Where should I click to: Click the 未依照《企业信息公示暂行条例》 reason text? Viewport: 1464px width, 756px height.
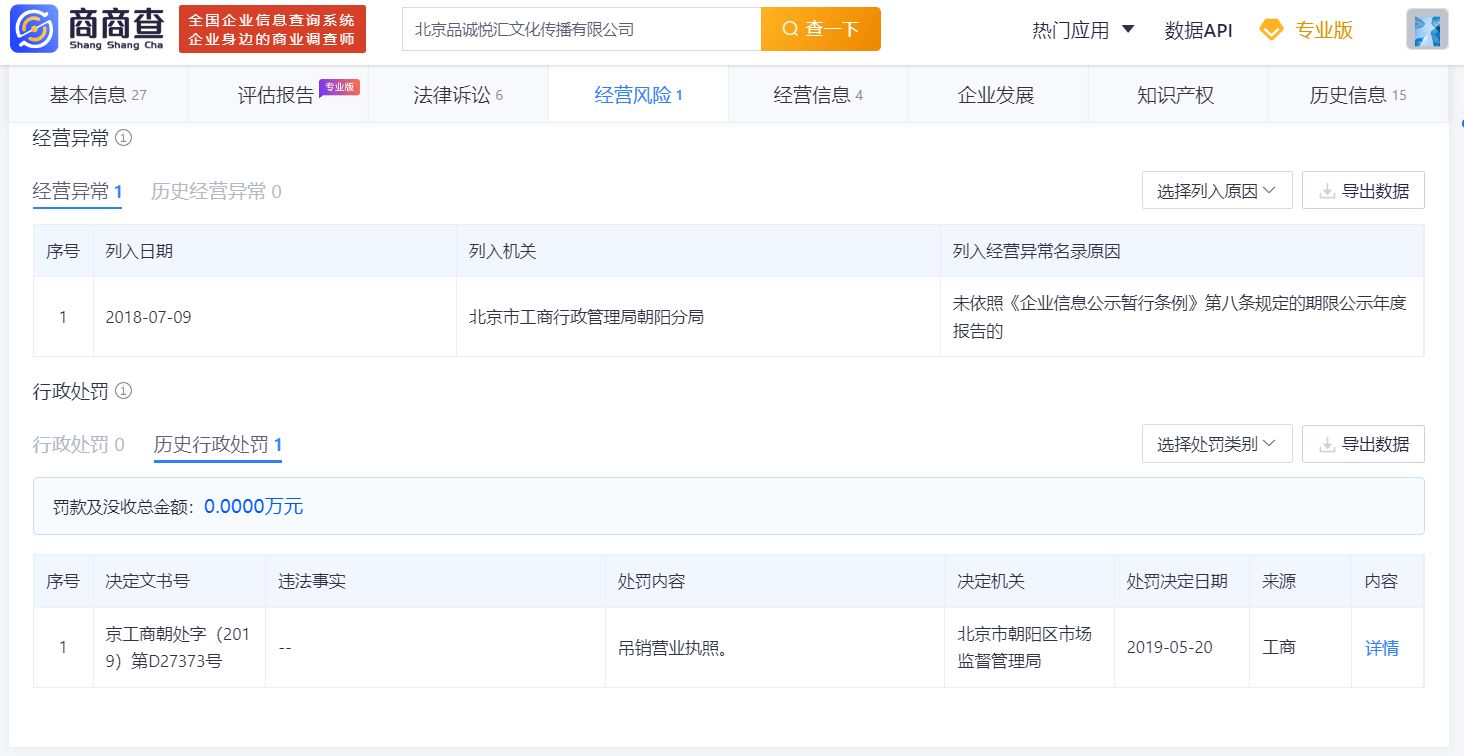tap(1180, 317)
